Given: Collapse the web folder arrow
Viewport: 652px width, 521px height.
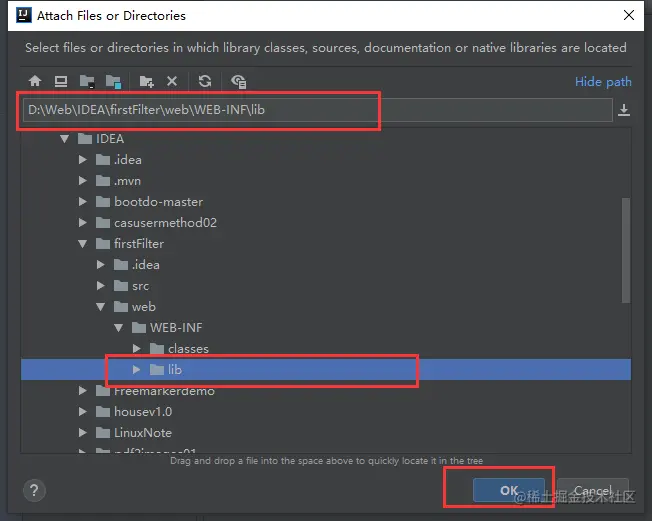Looking at the screenshot, I should coord(100,307).
